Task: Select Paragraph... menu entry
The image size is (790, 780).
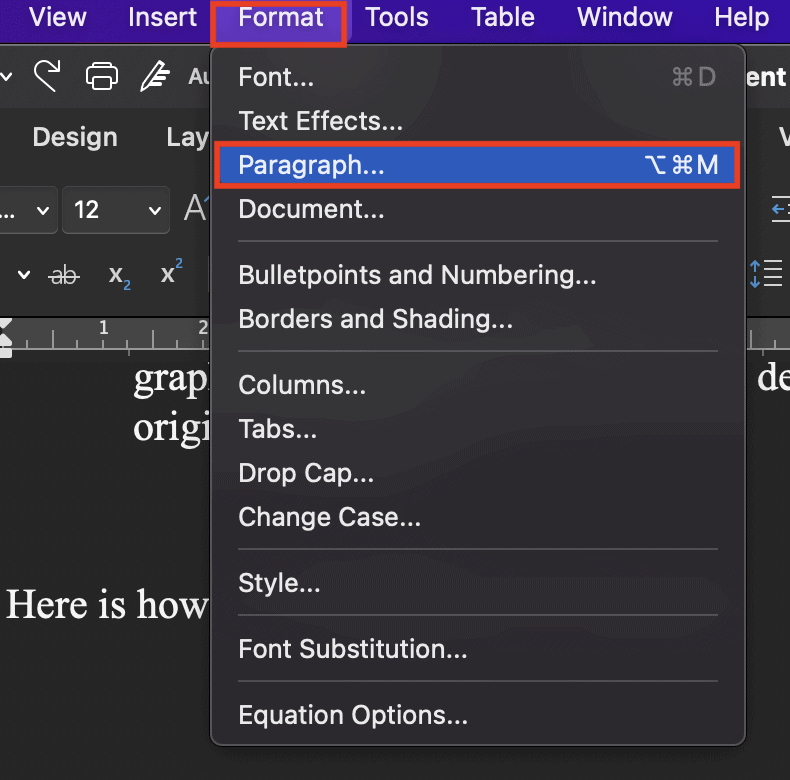Action: click(x=478, y=165)
